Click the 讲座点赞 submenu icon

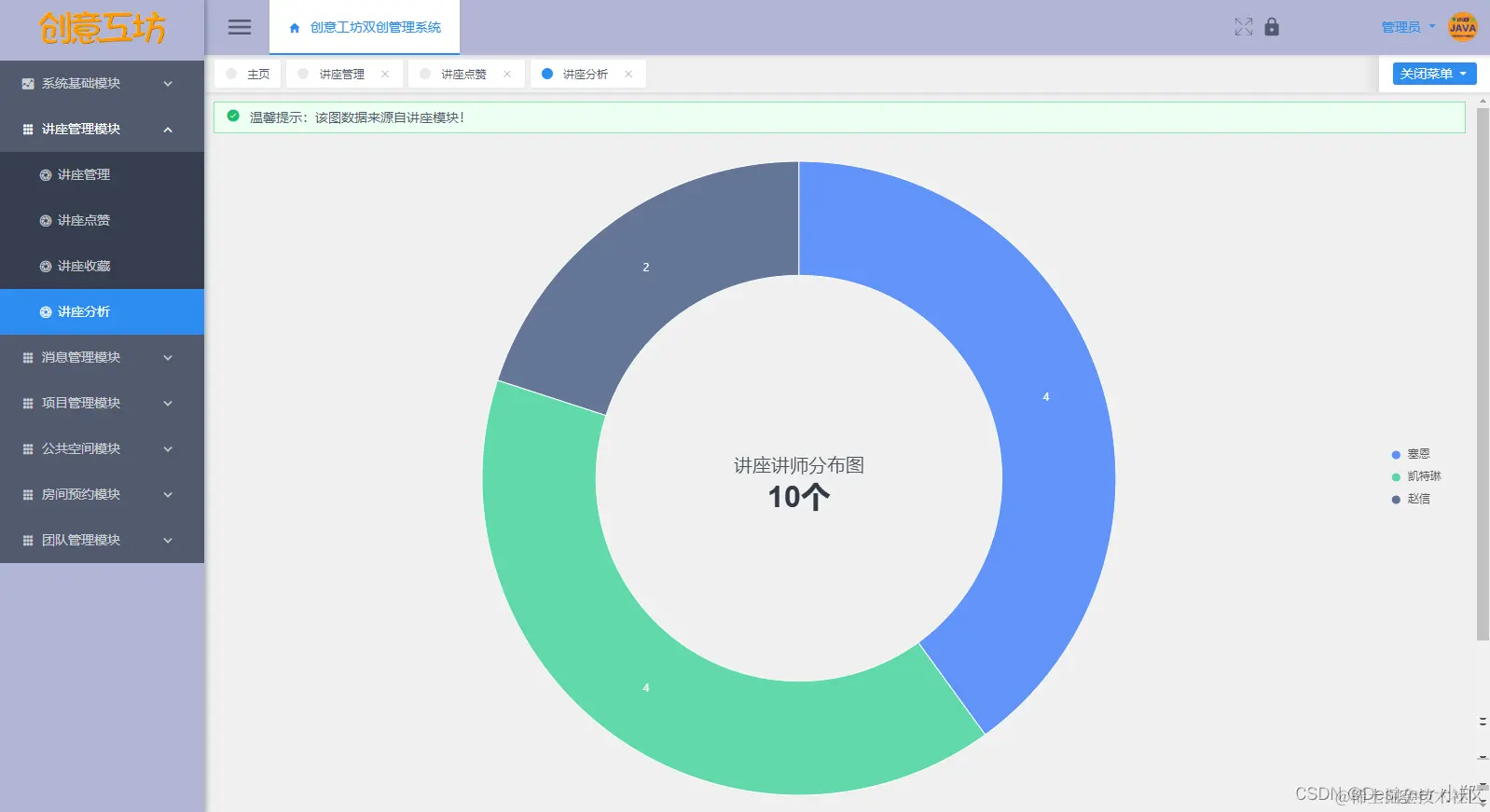[45, 221]
